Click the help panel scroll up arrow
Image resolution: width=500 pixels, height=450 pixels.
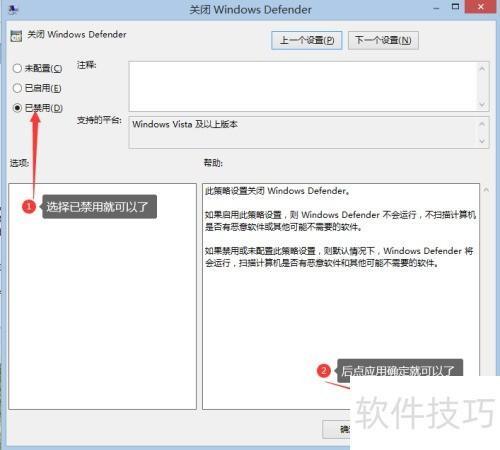(486, 190)
